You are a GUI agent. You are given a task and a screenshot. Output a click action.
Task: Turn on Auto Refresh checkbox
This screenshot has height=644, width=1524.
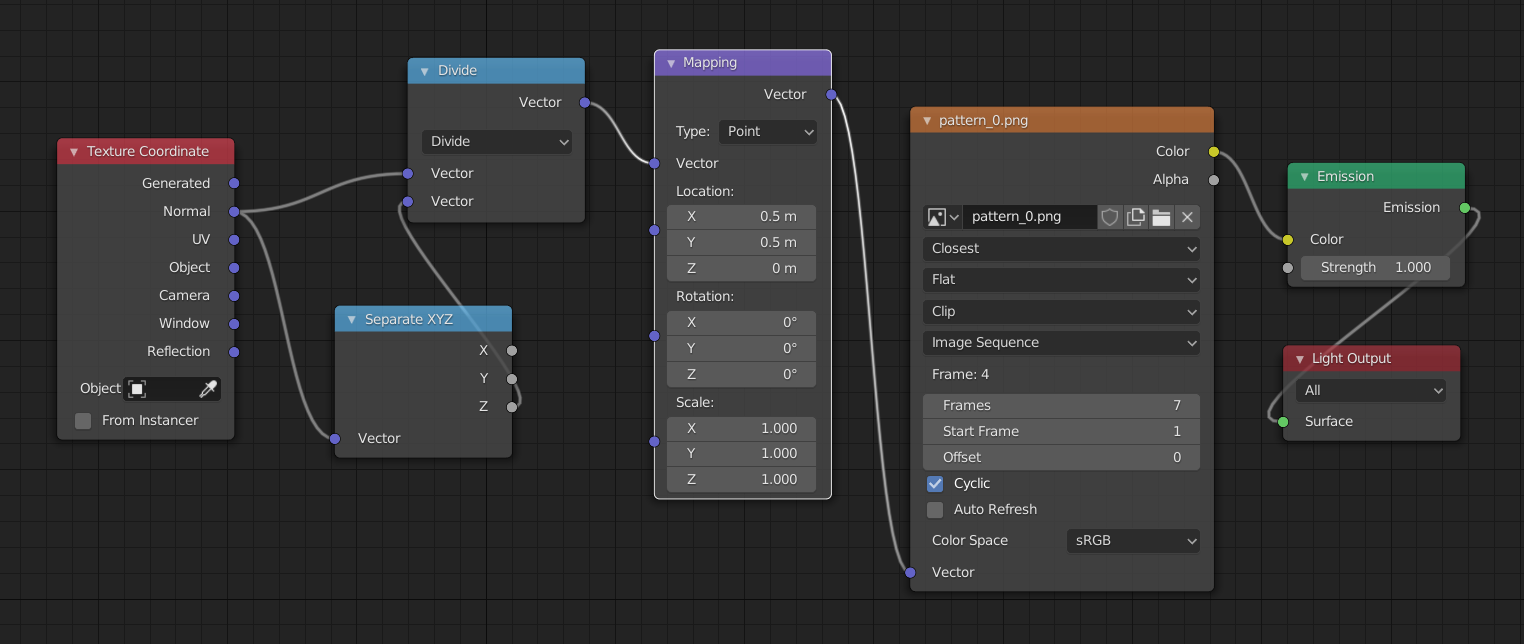tap(935, 510)
